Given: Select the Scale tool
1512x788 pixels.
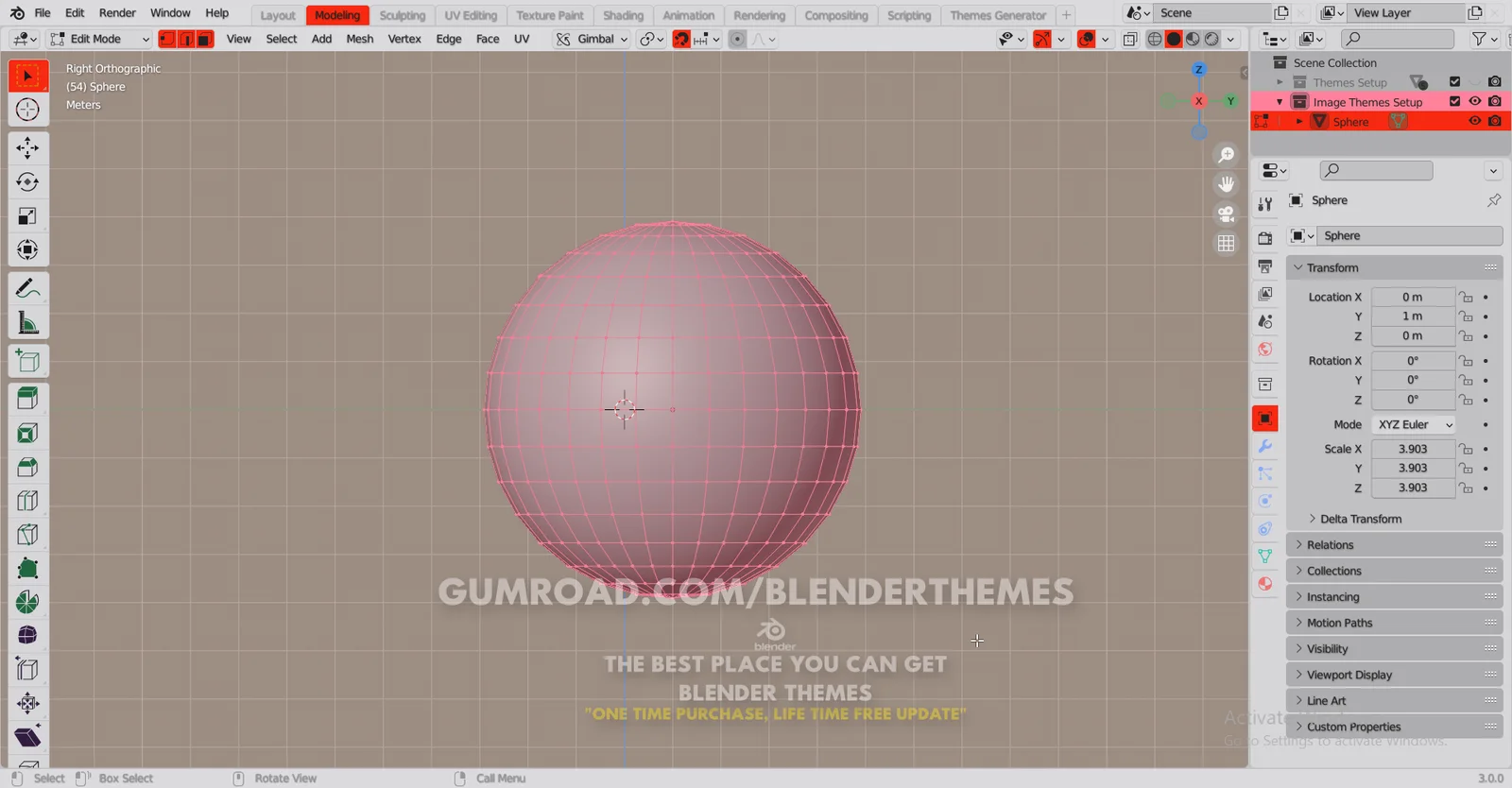Looking at the screenshot, I should point(27,216).
